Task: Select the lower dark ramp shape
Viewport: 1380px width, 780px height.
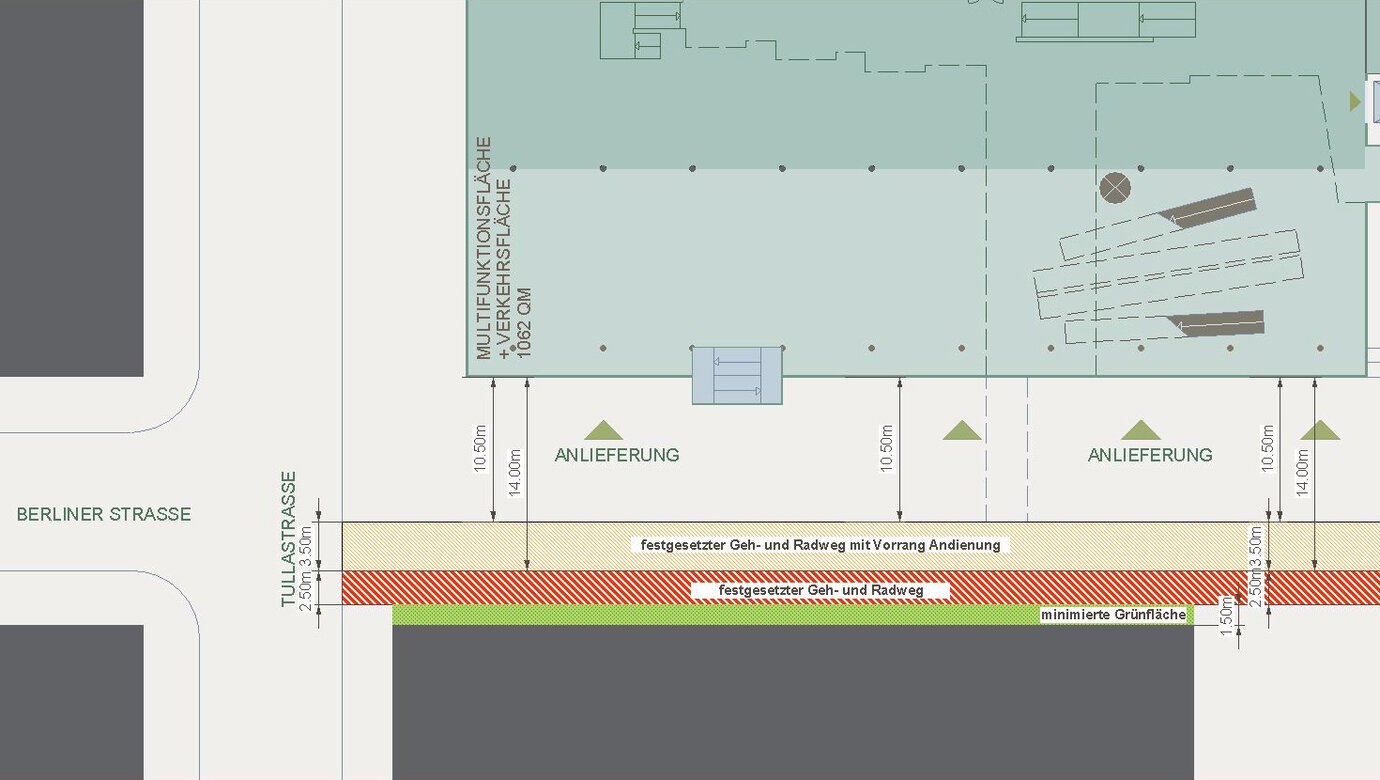Action: point(1217,323)
